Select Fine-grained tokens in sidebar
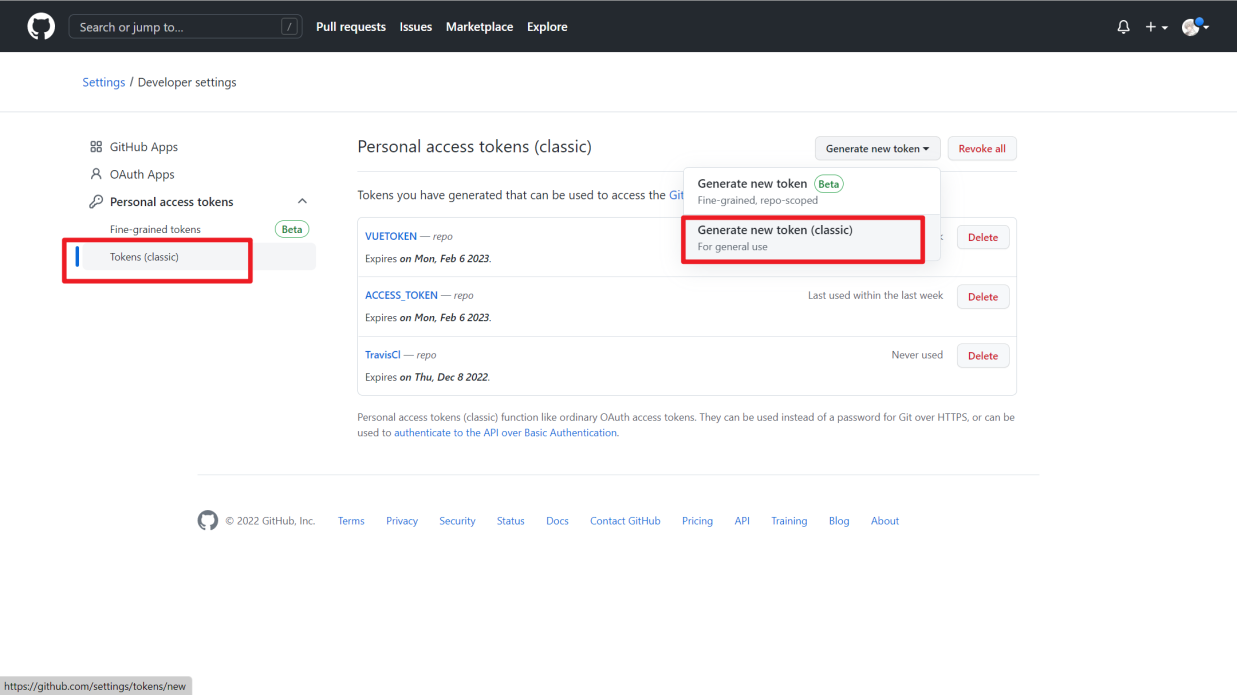Viewport: 1237px width, 695px height. point(155,229)
